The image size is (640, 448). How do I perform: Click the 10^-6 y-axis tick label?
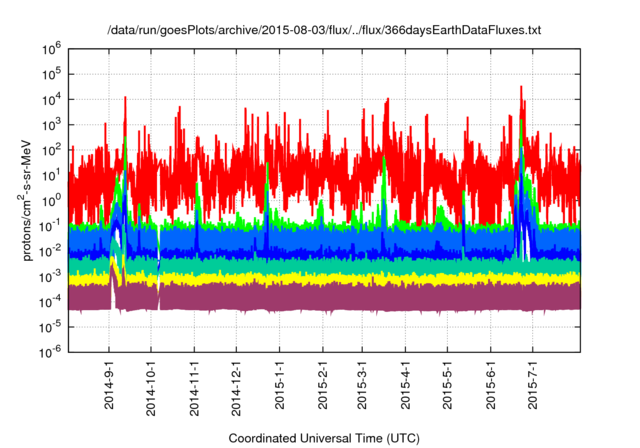coord(49,353)
